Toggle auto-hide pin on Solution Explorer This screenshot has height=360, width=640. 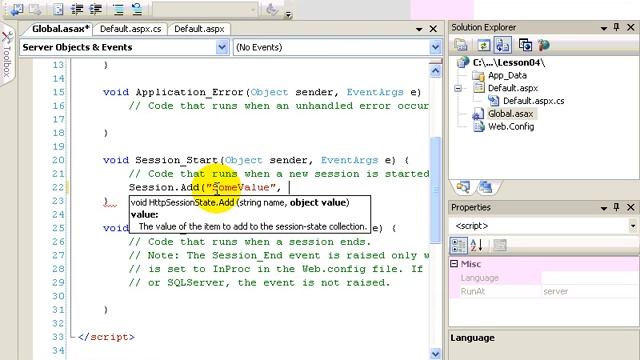616,27
